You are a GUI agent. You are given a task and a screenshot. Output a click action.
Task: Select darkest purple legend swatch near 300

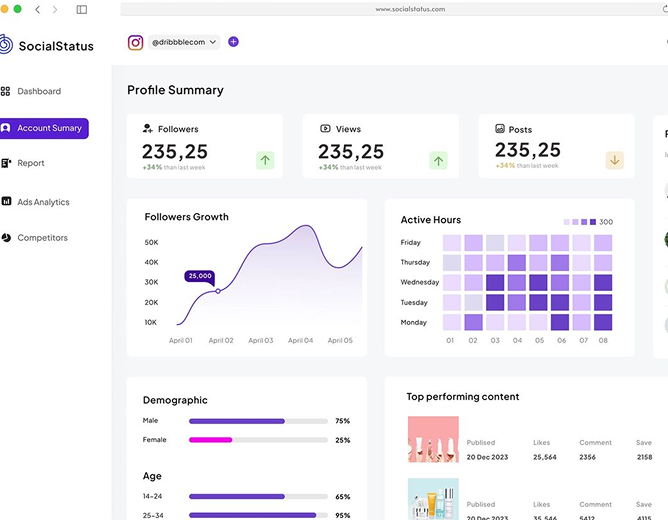pyautogui.click(x=593, y=222)
